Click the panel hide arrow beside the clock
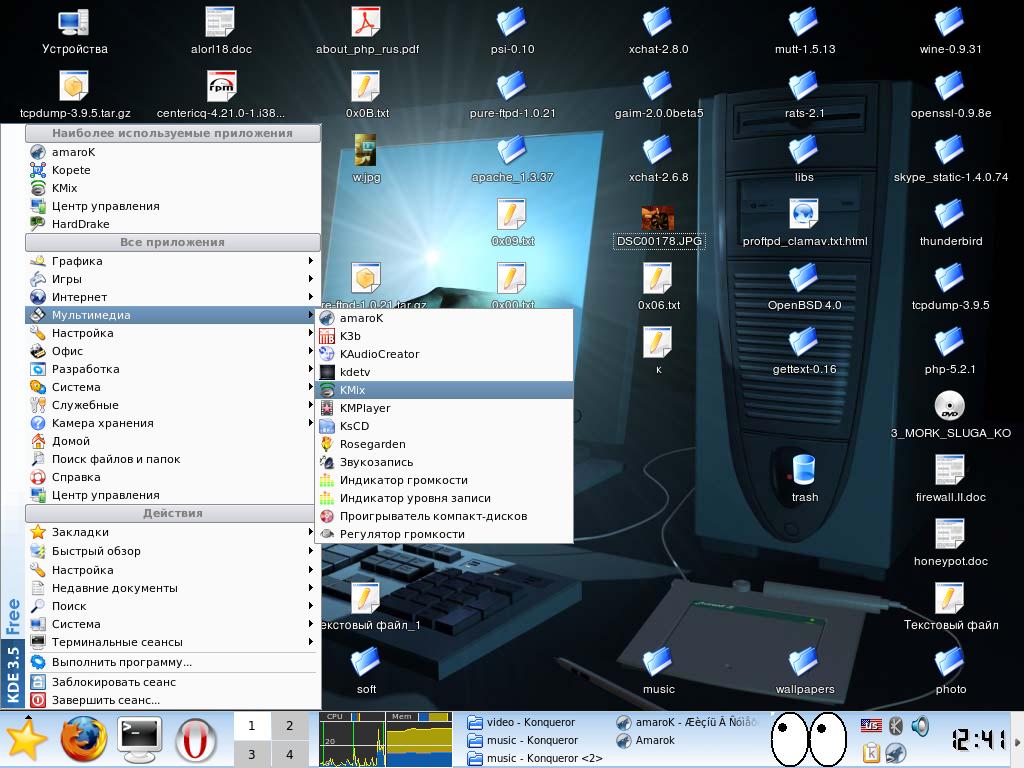 [x=1017, y=741]
